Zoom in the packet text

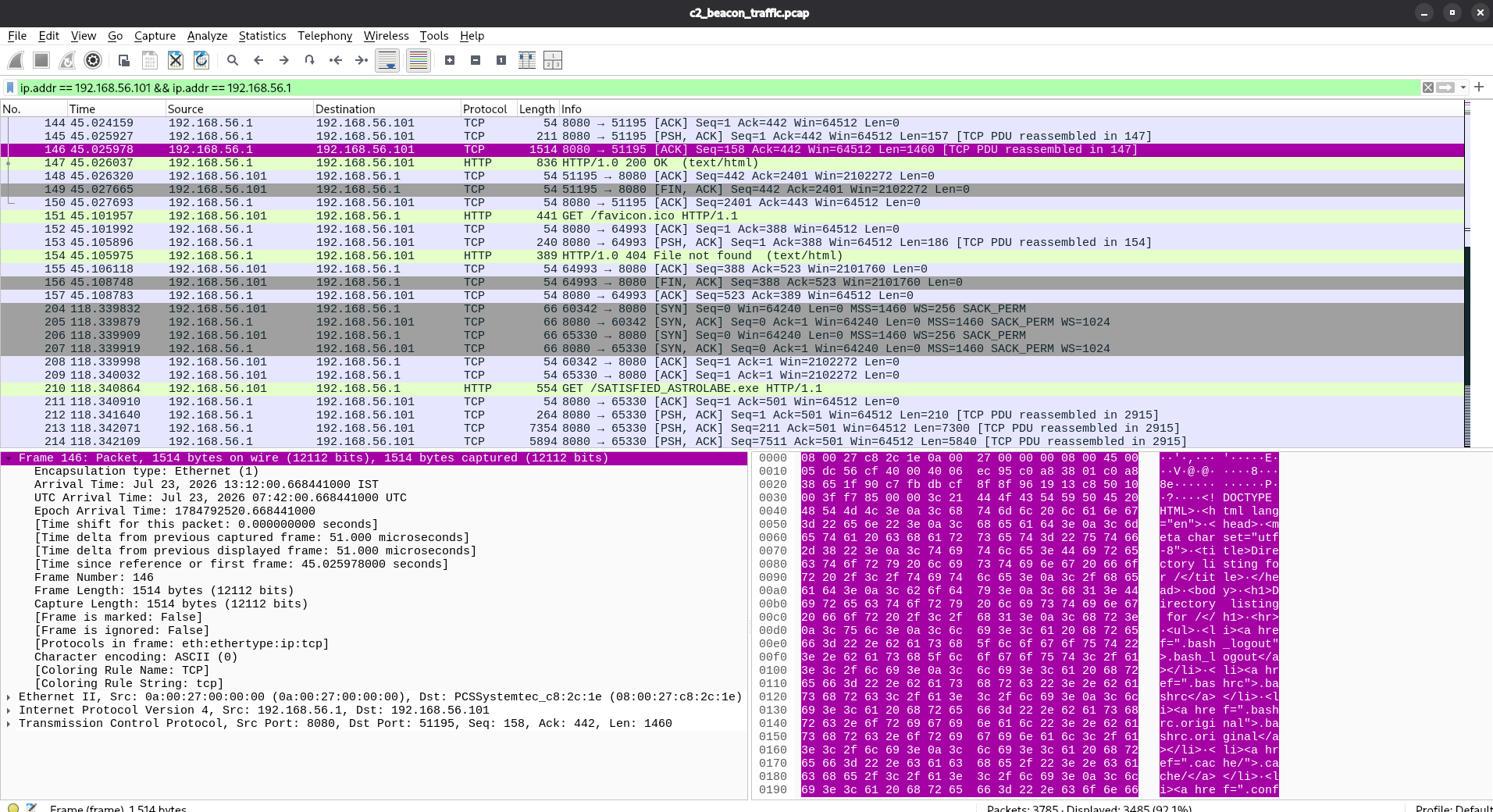pos(450,60)
